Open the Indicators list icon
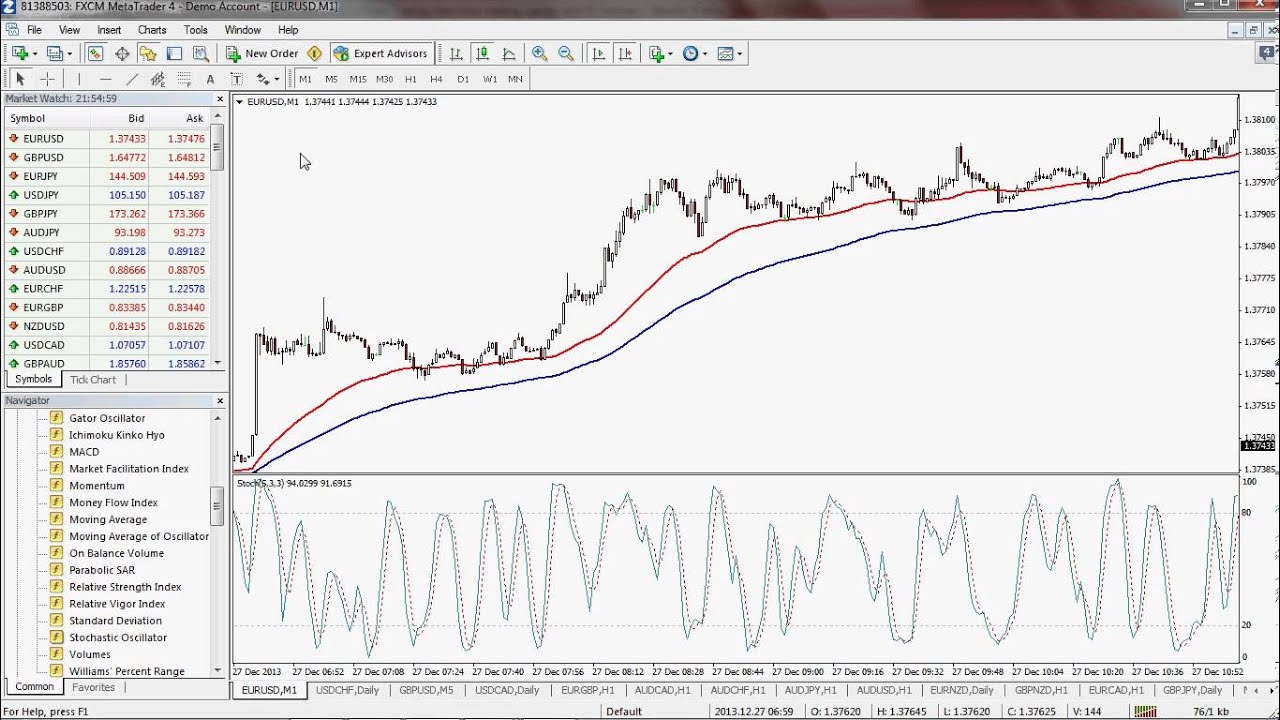This screenshot has width=1280, height=720. pos(657,54)
